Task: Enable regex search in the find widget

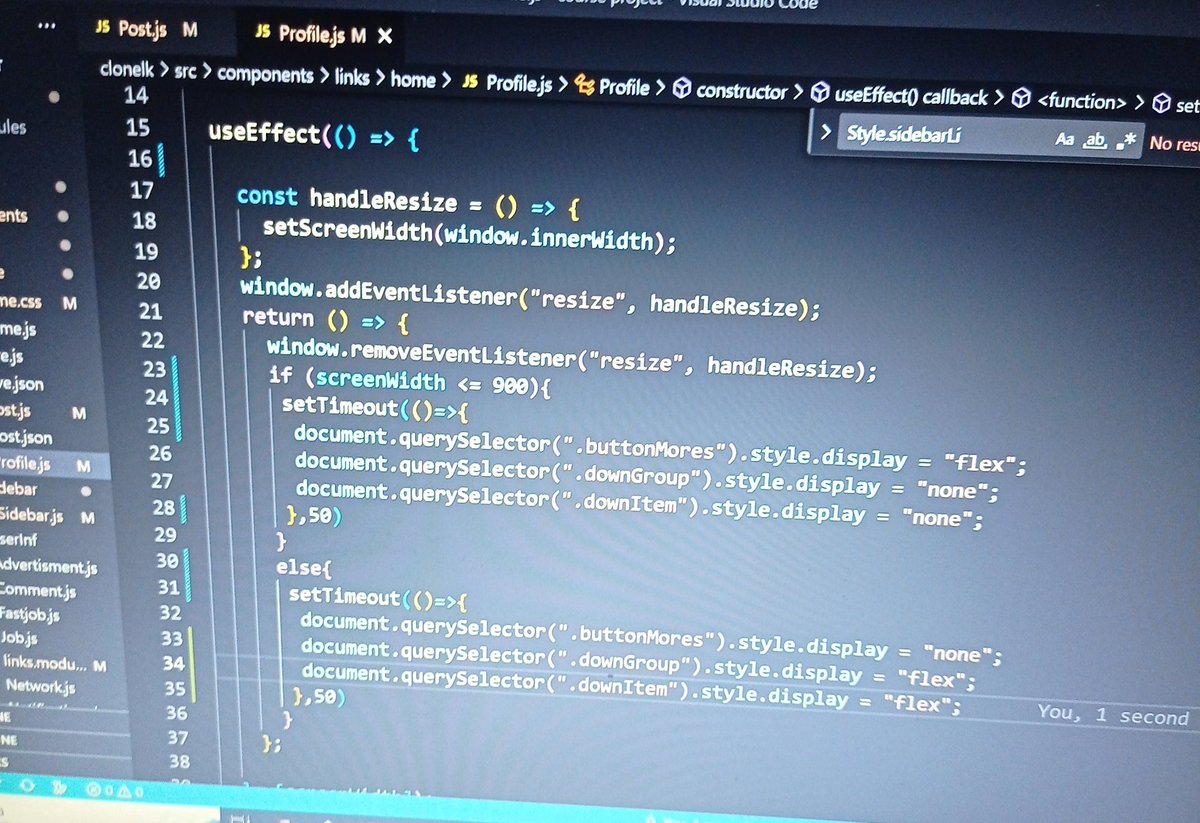Action: pos(1127,140)
